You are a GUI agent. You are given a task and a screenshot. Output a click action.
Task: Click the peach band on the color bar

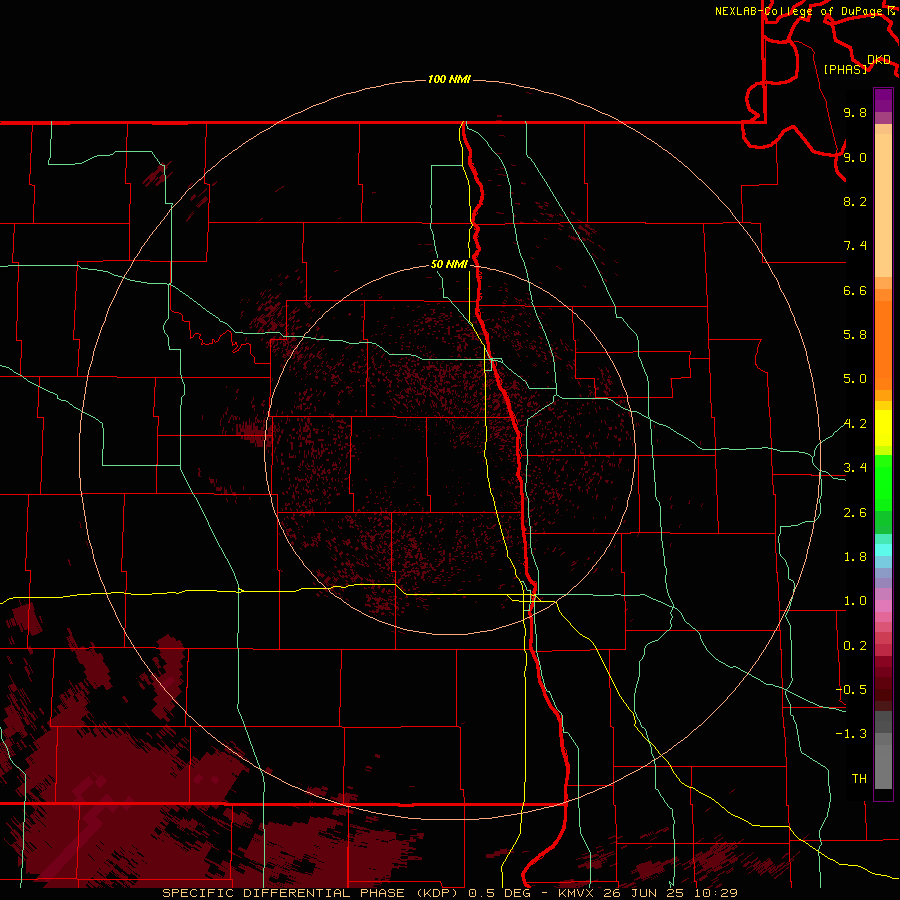coord(883,207)
